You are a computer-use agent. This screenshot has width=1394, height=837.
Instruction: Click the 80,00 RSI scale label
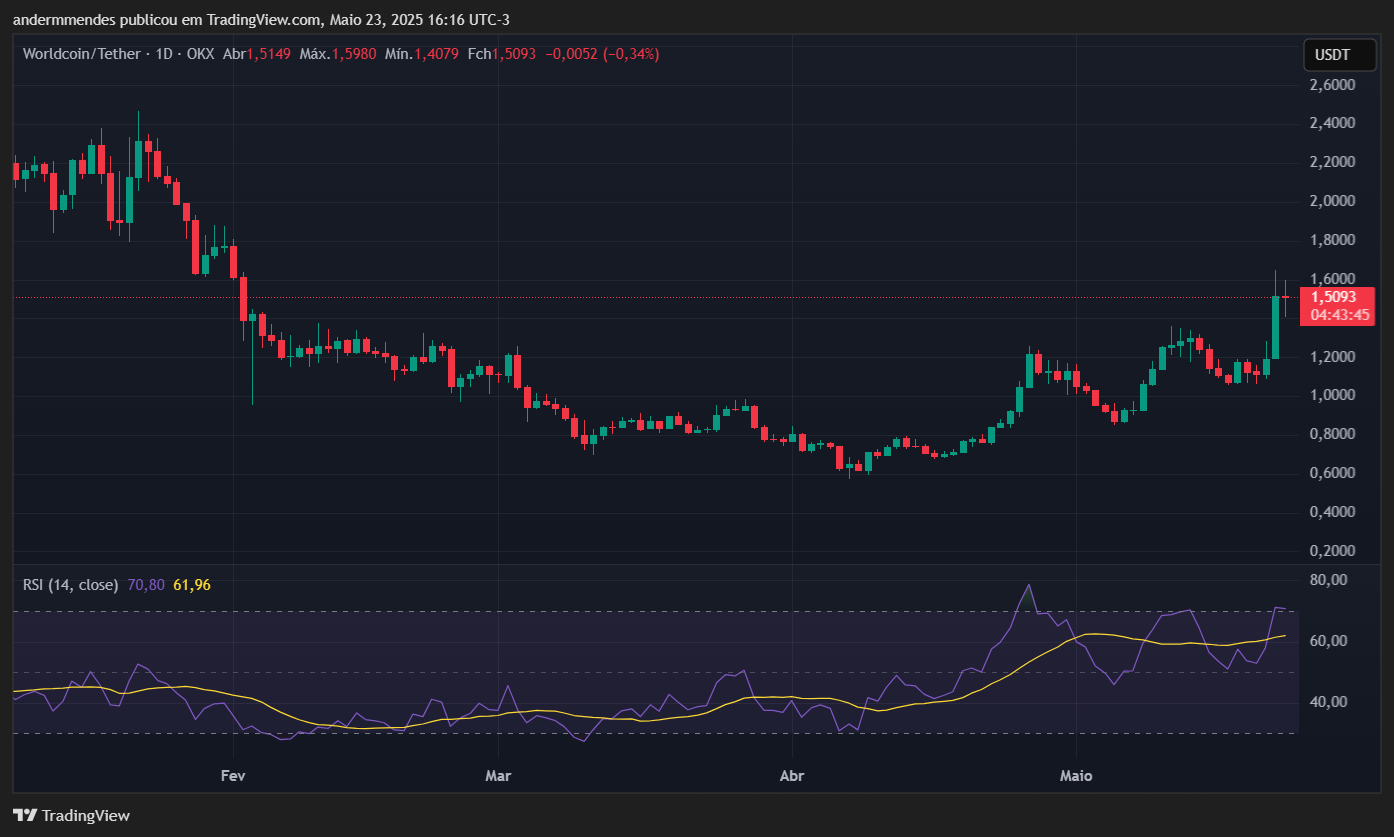point(1328,579)
